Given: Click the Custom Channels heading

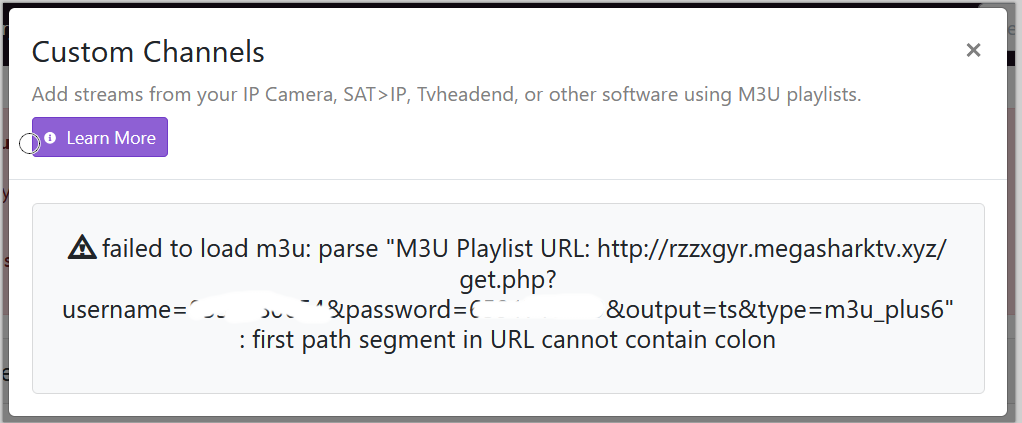Looking at the screenshot, I should (x=148, y=51).
